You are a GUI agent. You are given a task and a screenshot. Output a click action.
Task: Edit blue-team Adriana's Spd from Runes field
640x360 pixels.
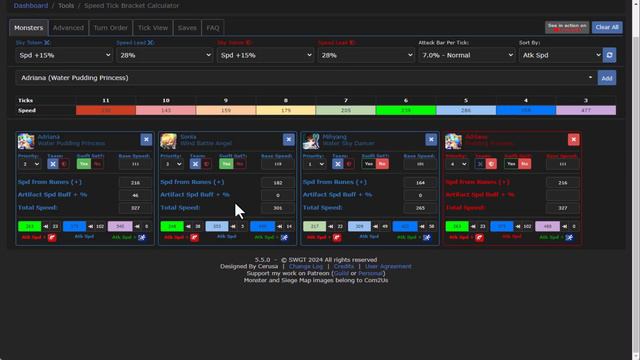click(x=135, y=182)
